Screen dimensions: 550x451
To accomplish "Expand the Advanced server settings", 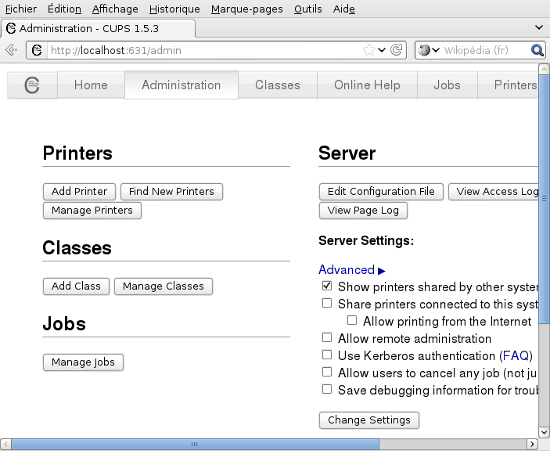I will pyautogui.click(x=352, y=270).
